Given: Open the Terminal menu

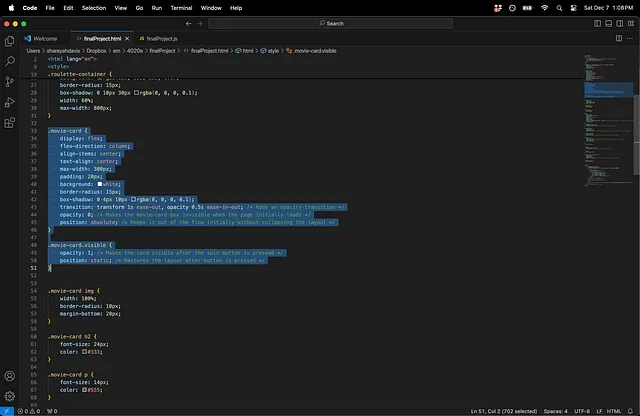Looking at the screenshot, I should [183, 7].
